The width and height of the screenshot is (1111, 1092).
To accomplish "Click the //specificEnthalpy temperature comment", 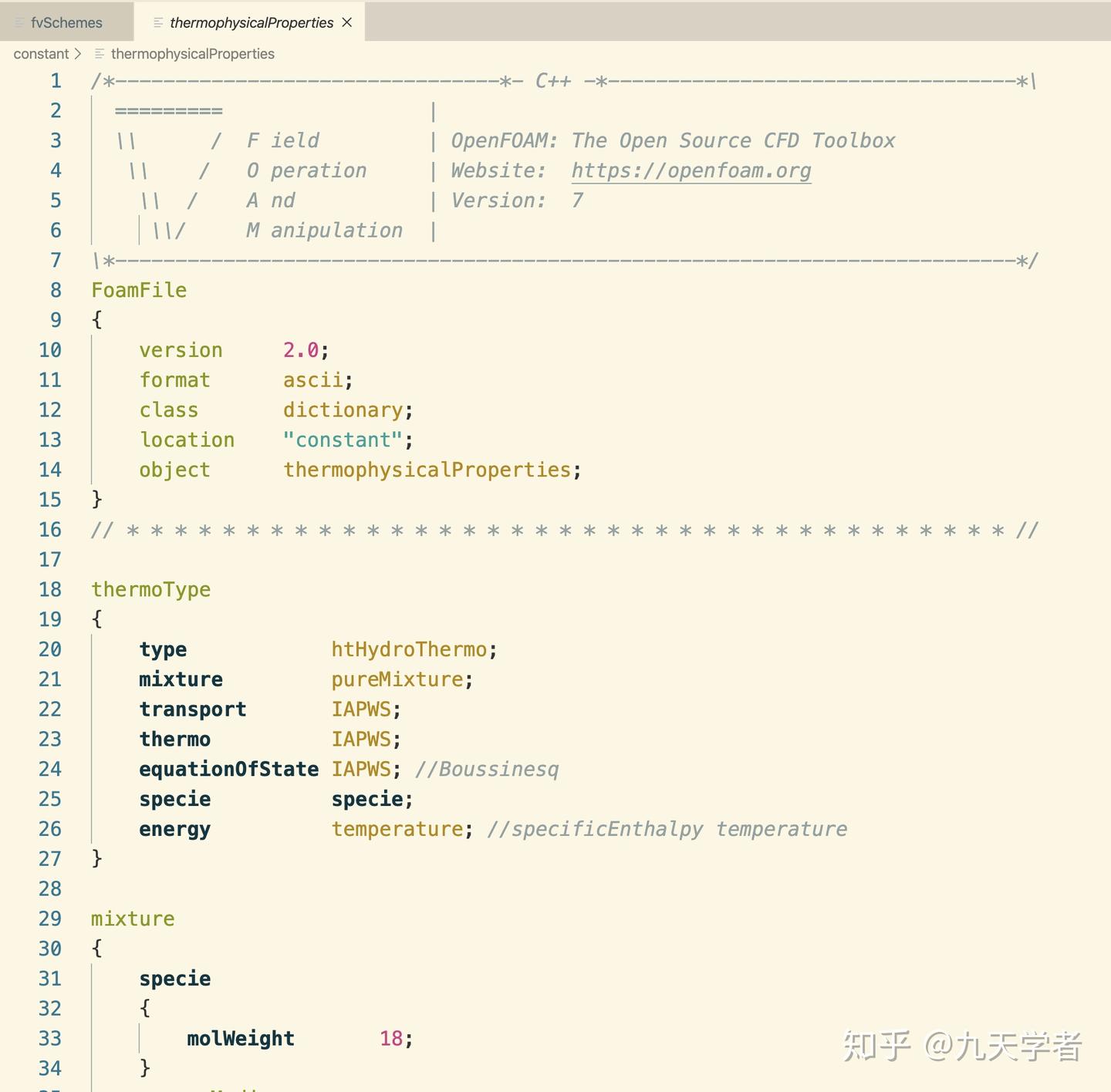I will tap(667, 829).
